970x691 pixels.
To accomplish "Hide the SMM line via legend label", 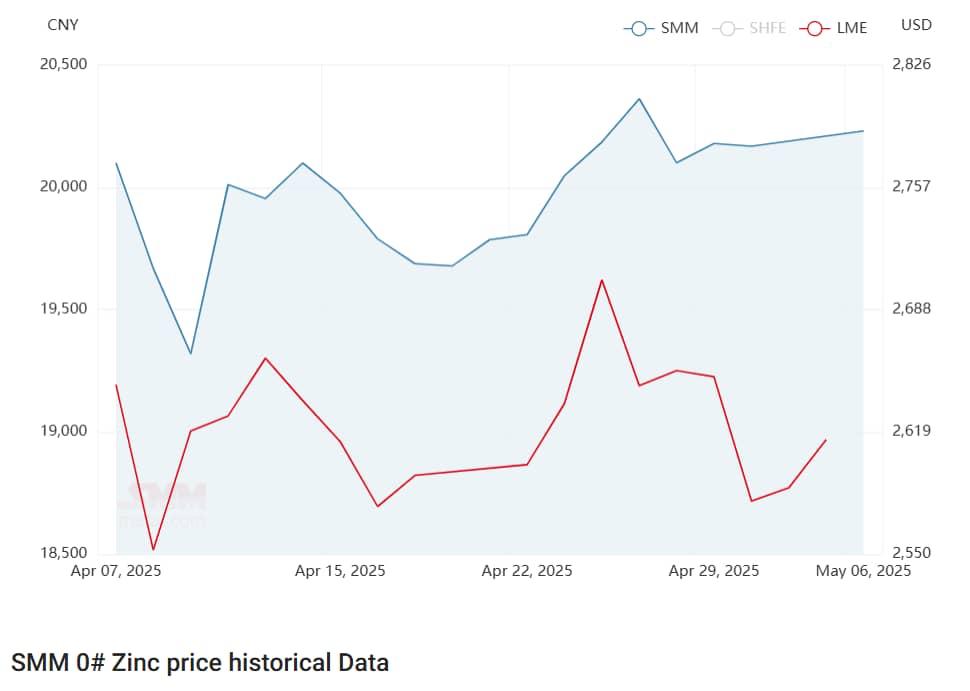I will 679,28.
